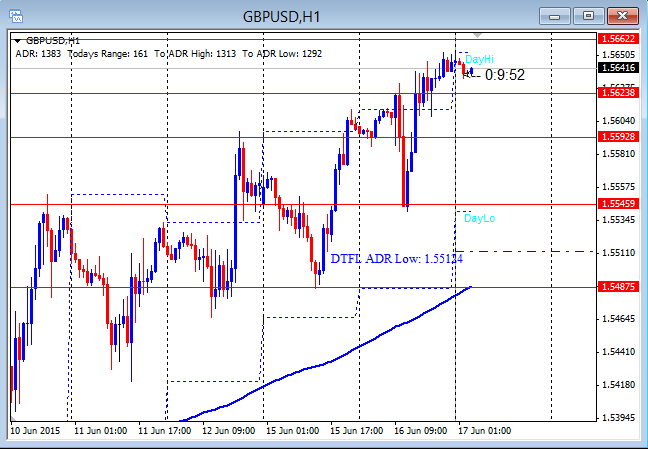
Task: Click the 1.55345 price scale value
Action: tap(619, 220)
